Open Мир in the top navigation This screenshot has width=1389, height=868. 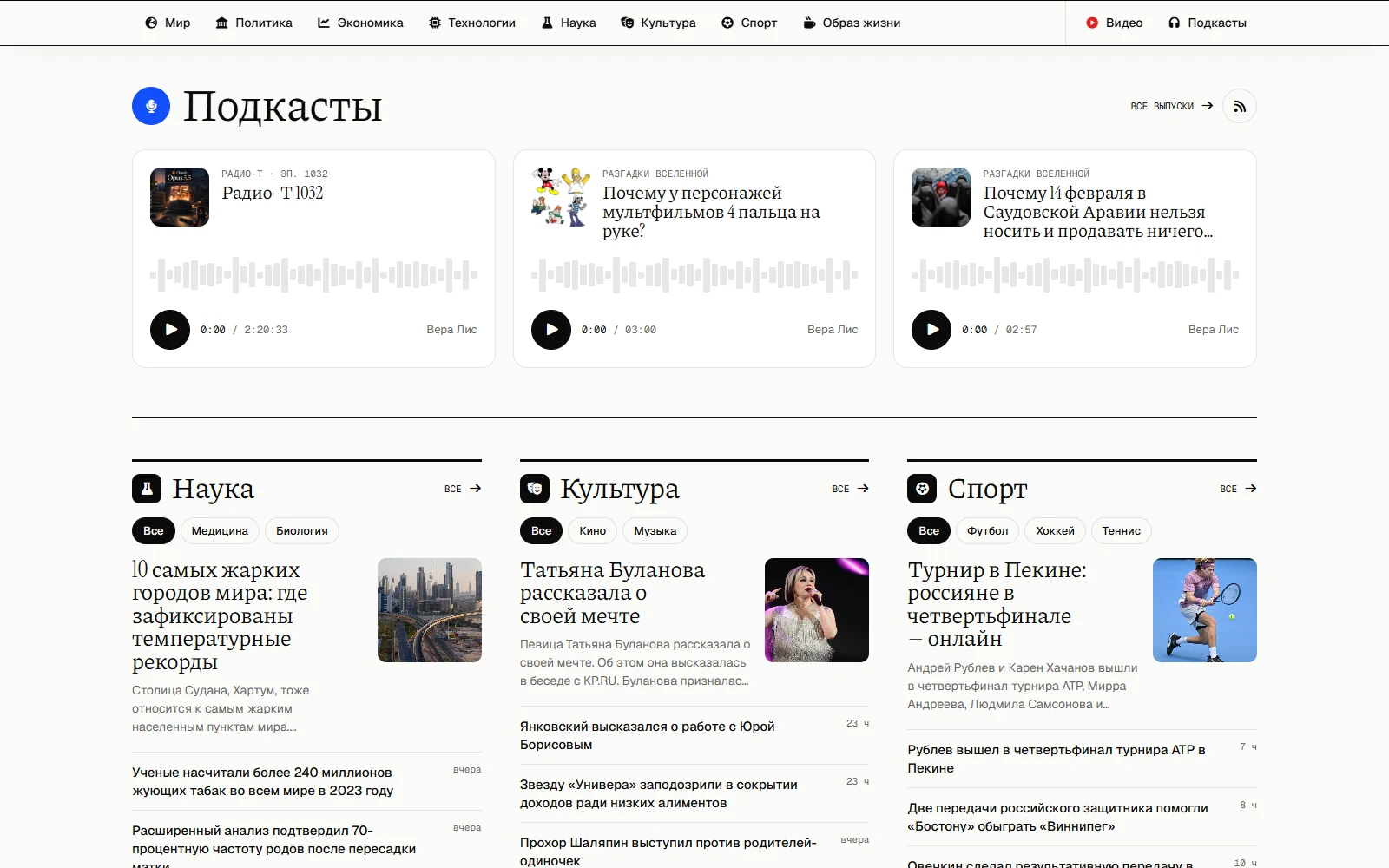coord(168,23)
